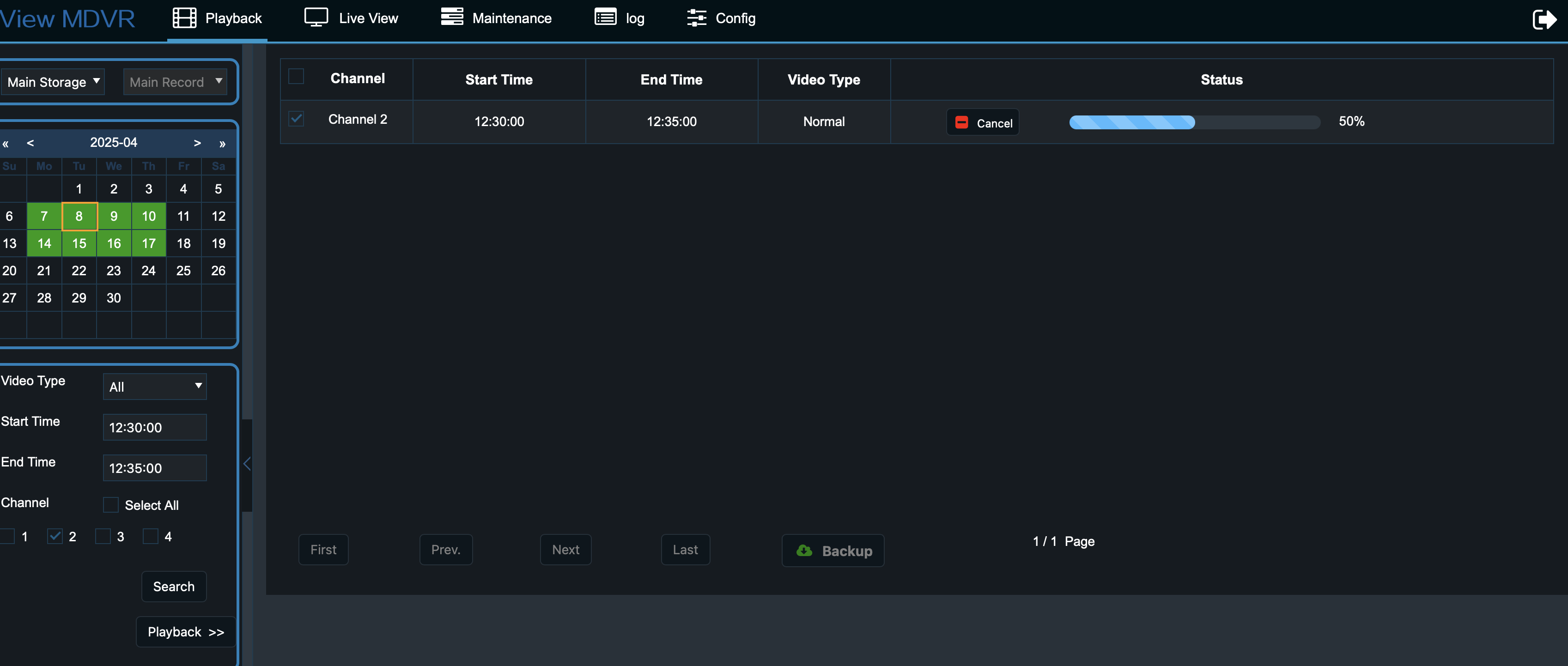The image size is (1568, 666).
Task: Enable the Select All channels checkbox
Action: point(110,505)
